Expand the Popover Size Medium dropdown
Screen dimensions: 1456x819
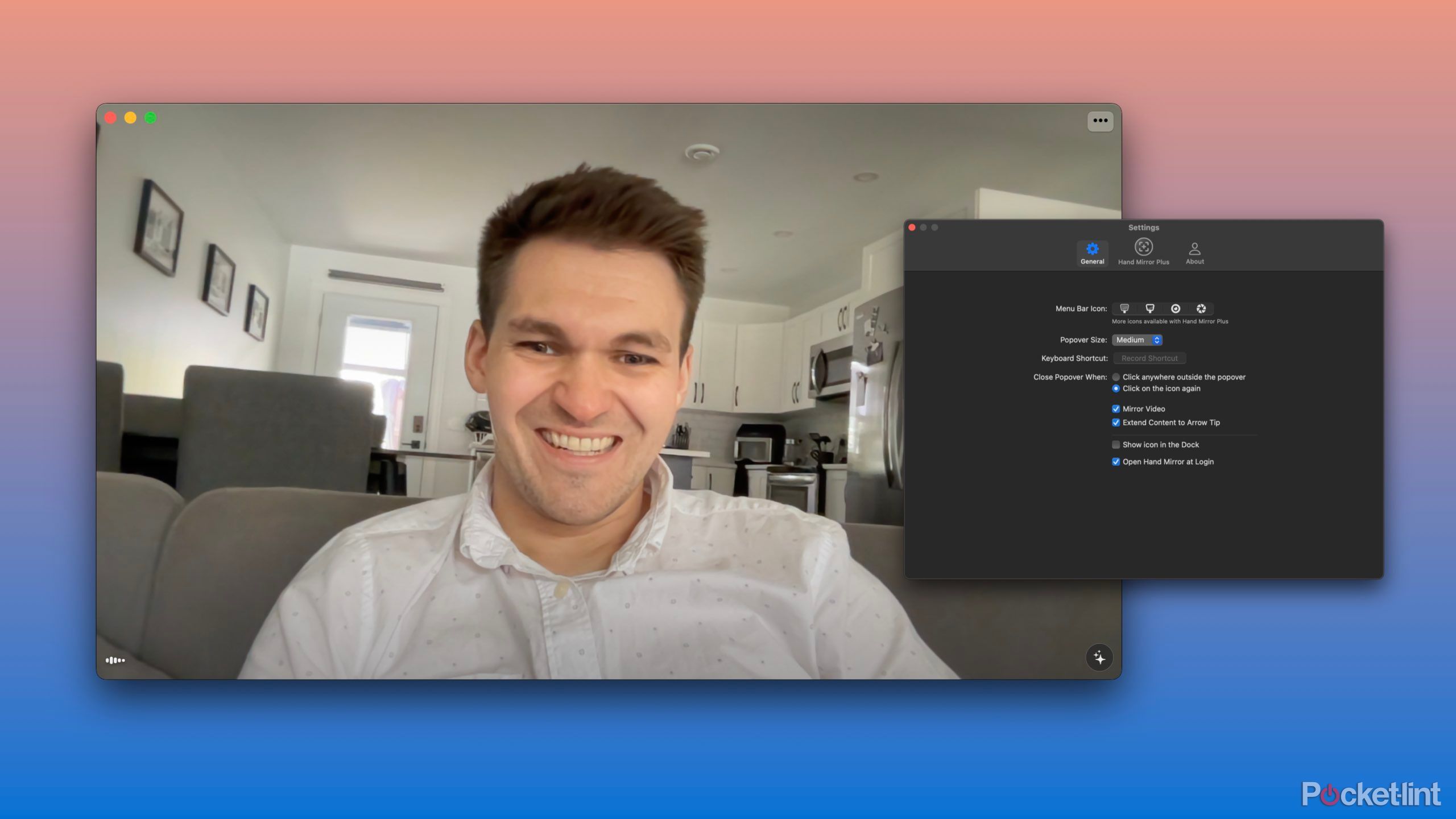tap(1137, 340)
